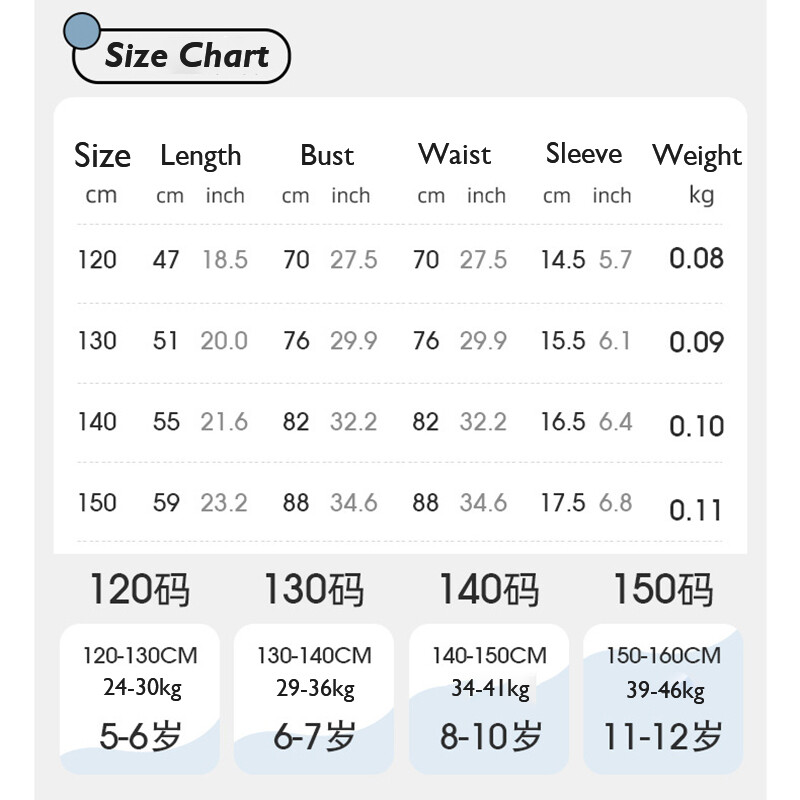
Task: Click the Bust column header
Action: [x=327, y=156]
